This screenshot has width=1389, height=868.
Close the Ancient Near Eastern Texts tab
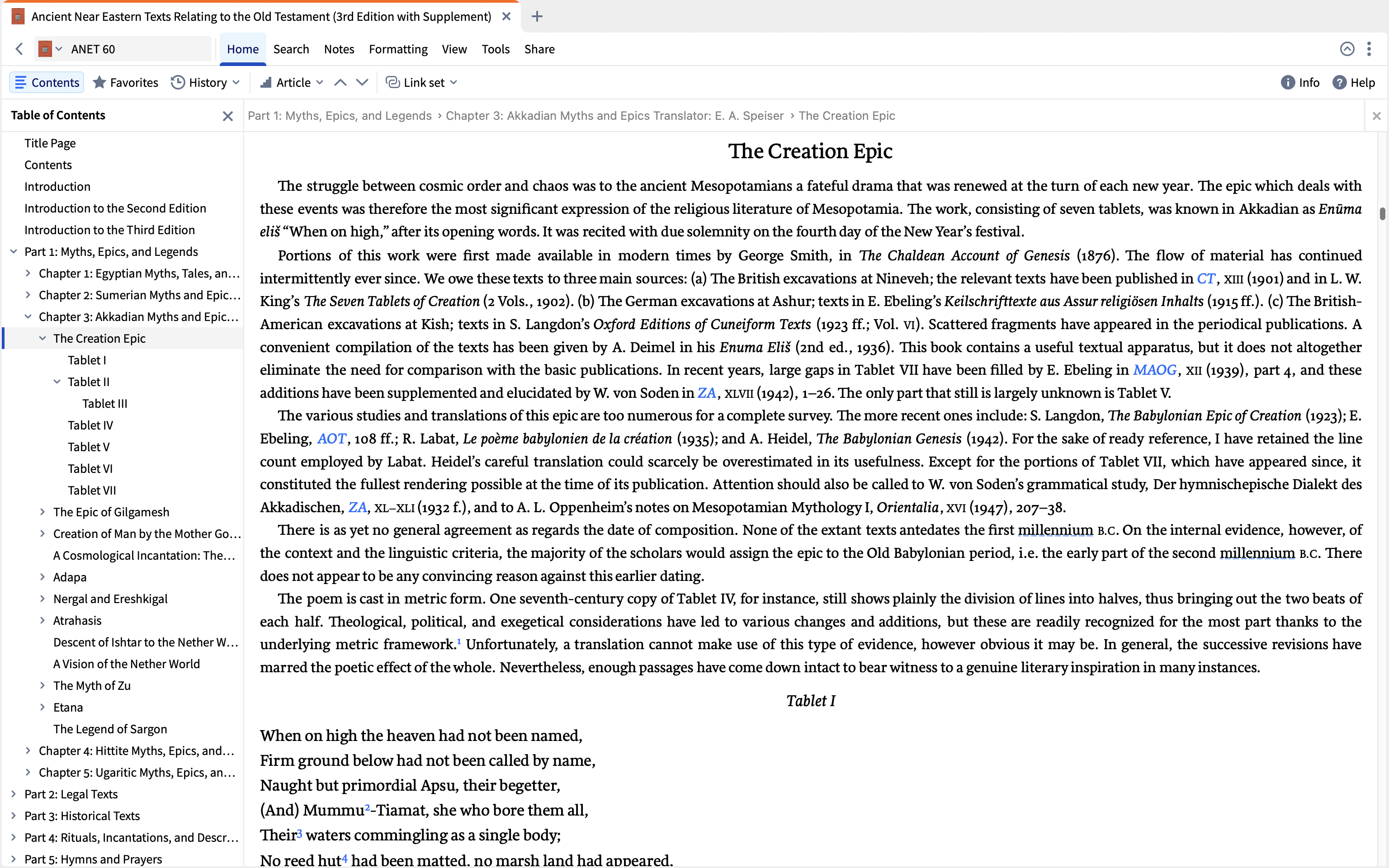pyautogui.click(x=506, y=16)
